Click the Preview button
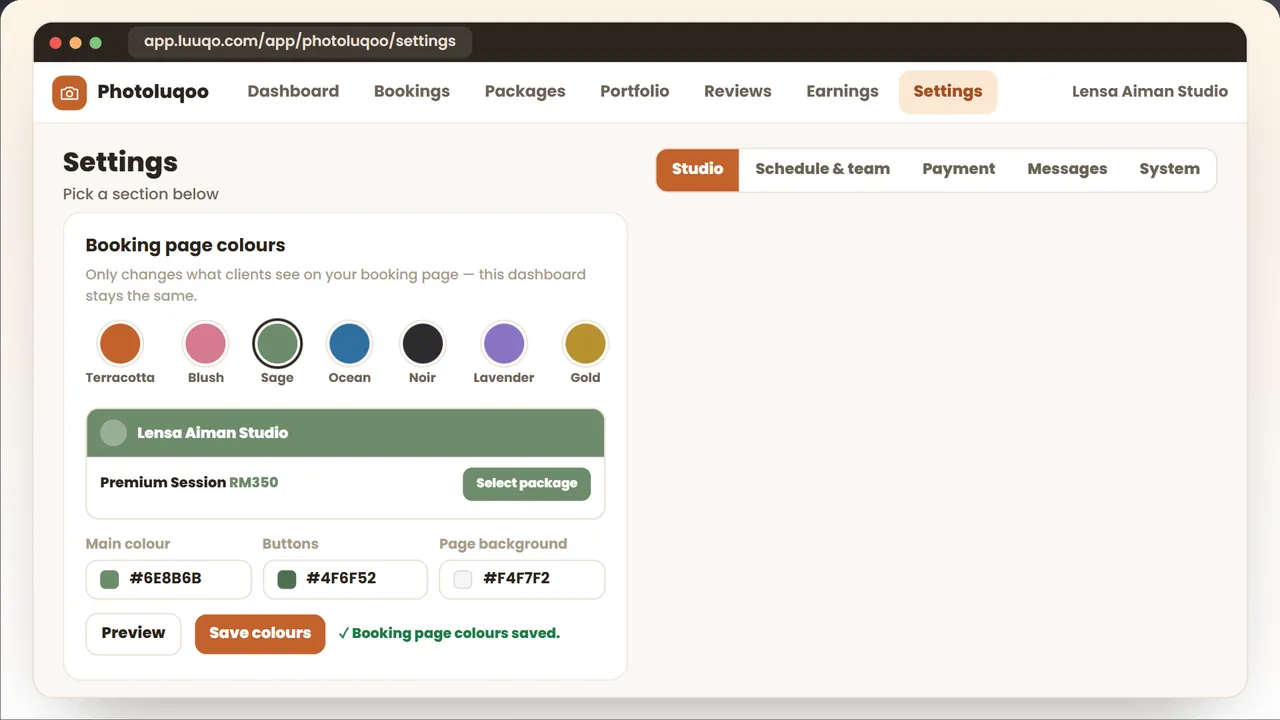The image size is (1280, 720). pyautogui.click(x=133, y=634)
